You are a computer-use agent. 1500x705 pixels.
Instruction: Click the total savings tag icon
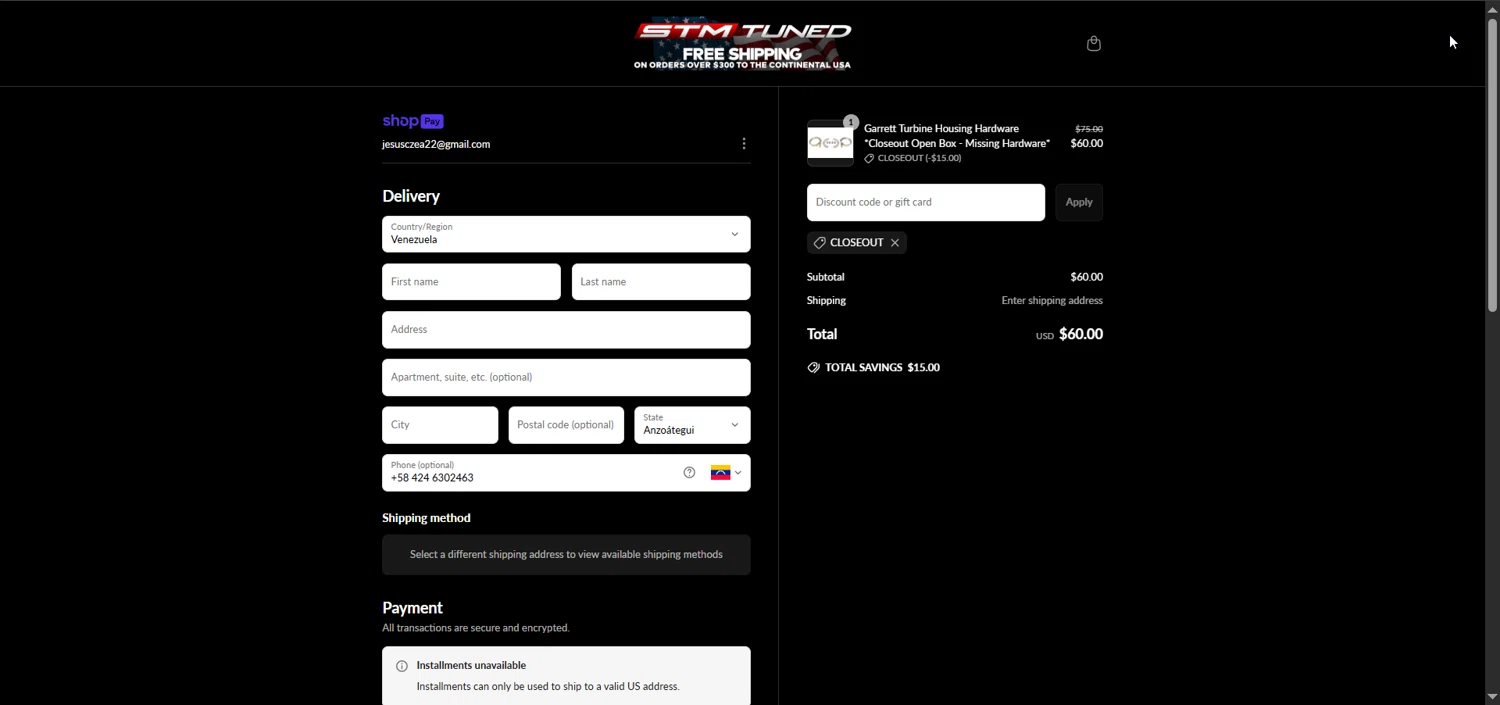(x=813, y=368)
